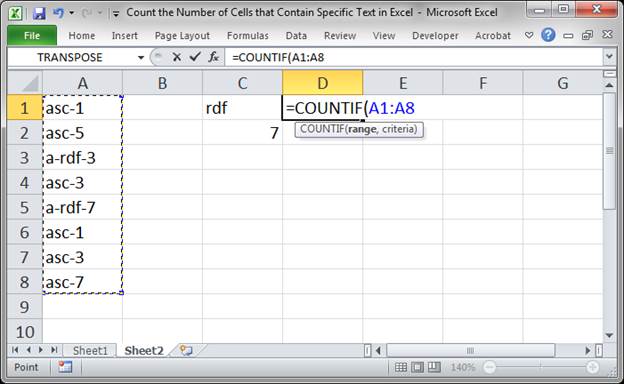
Task: Click the Insert Worksheet icon
Action: (x=186, y=350)
